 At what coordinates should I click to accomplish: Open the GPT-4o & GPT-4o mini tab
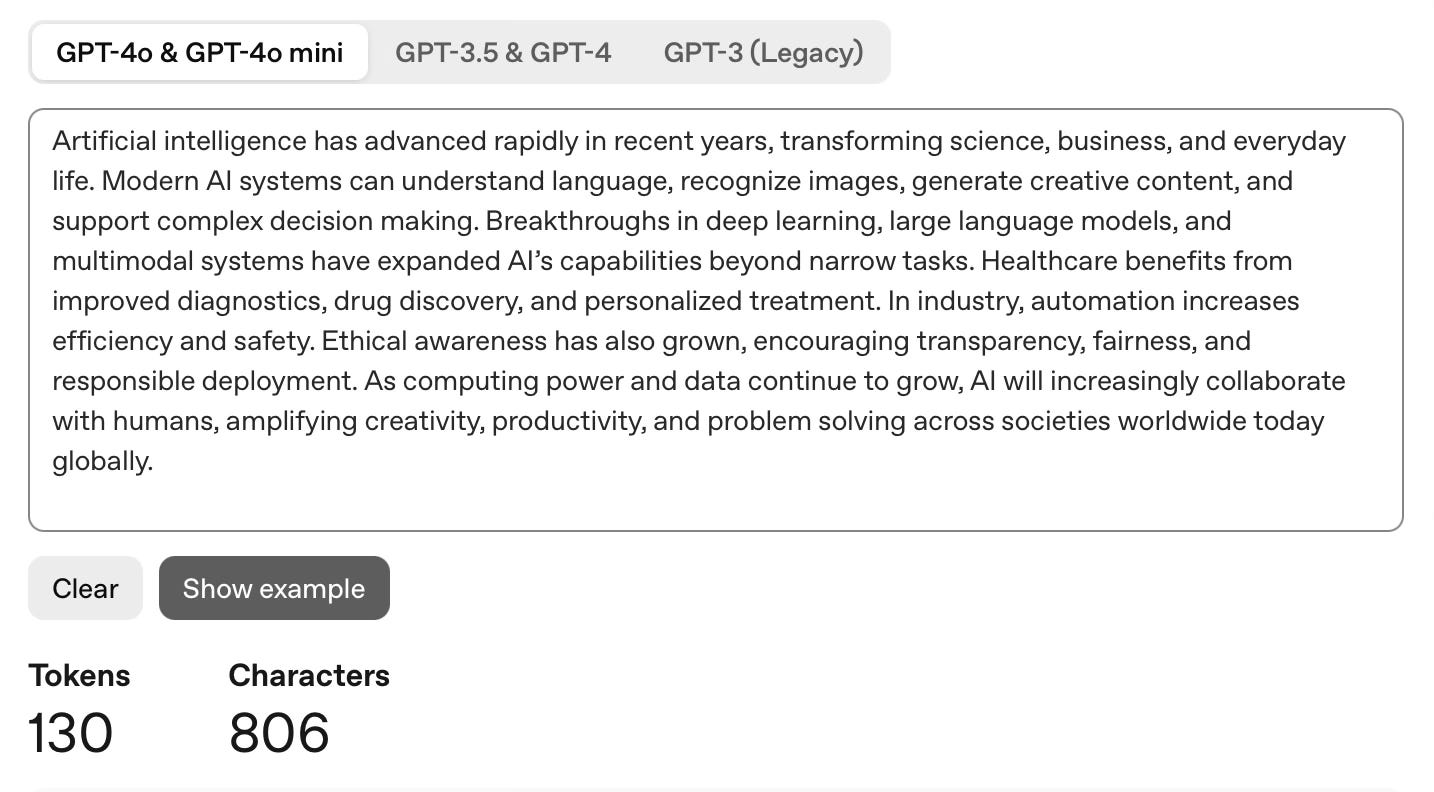pyautogui.click(x=199, y=51)
